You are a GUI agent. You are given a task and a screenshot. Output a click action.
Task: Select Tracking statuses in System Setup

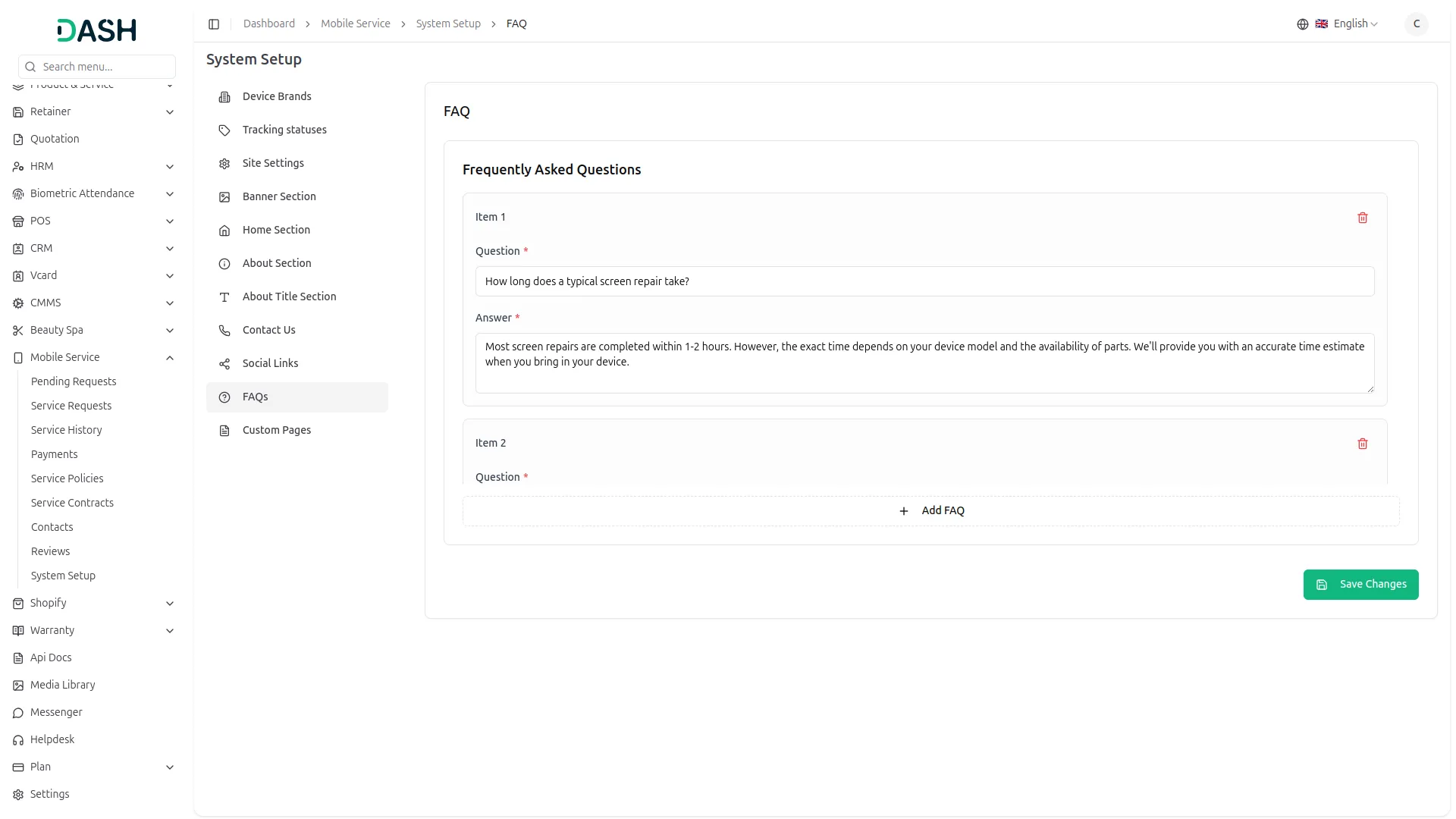pos(284,130)
